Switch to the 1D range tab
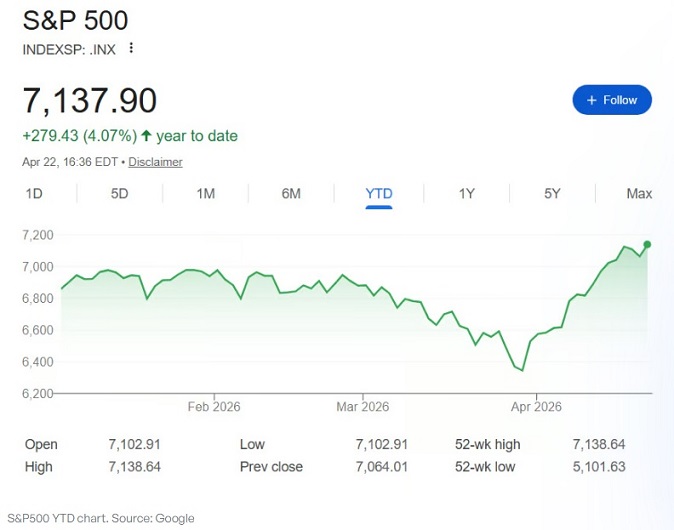This screenshot has height=530, width=674. 34,194
